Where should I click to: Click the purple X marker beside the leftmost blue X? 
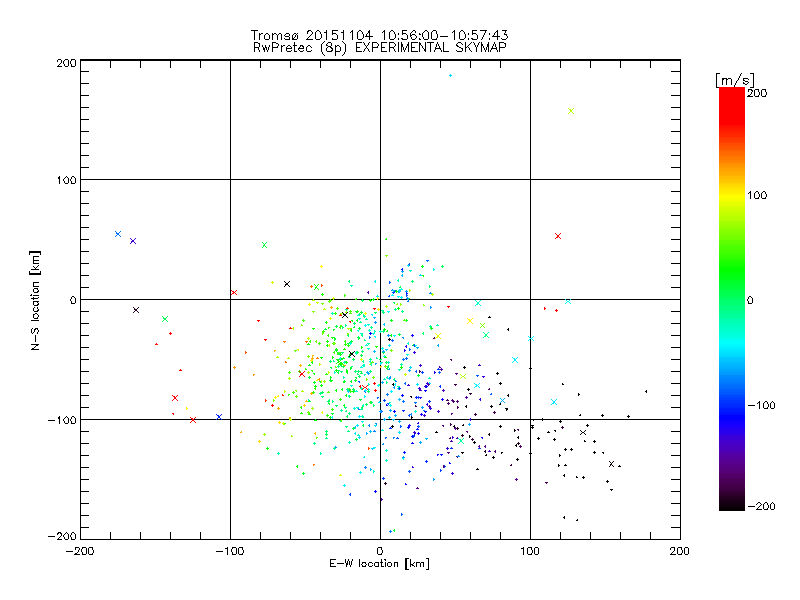(x=133, y=241)
